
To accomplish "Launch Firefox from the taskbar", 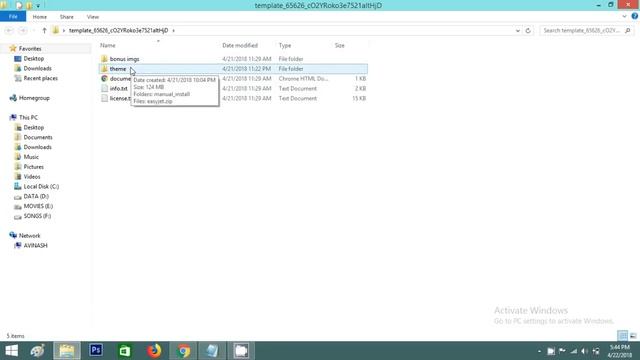I will [154, 351].
